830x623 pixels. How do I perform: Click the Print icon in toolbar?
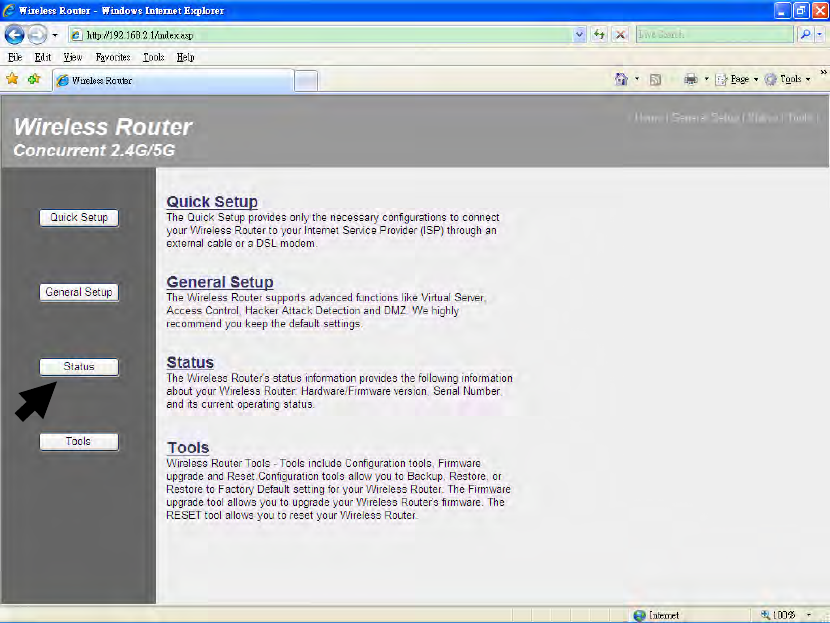click(691, 79)
